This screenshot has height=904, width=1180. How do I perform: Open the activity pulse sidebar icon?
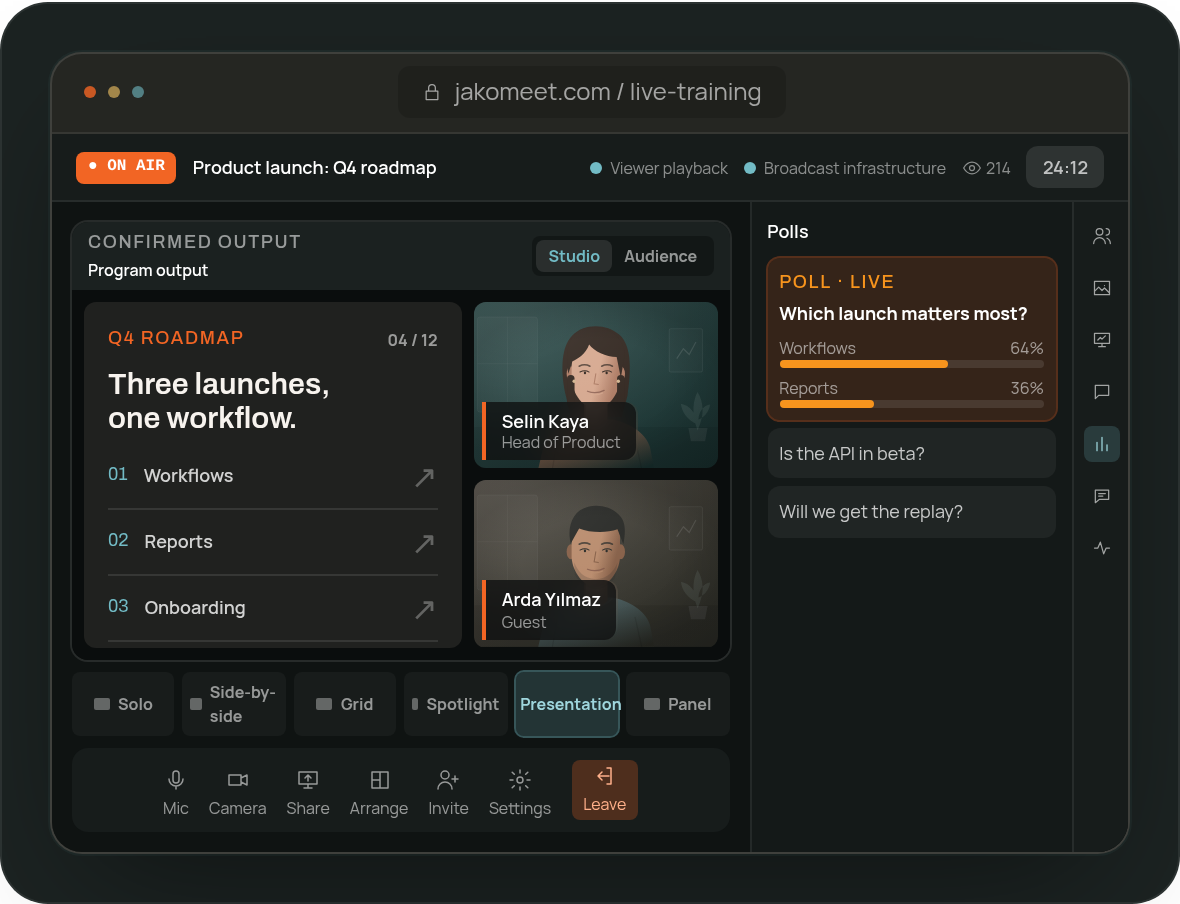(1102, 548)
